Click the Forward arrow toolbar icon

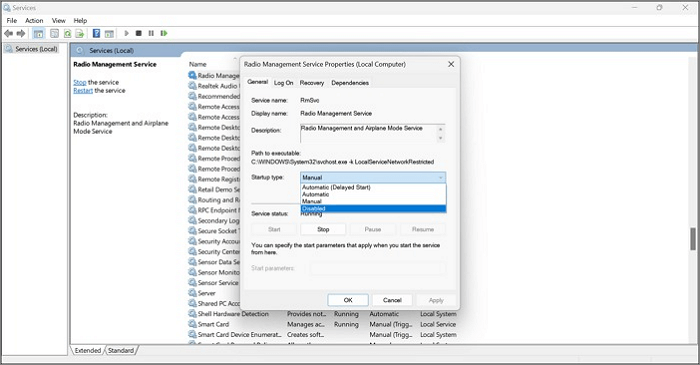tap(21, 33)
